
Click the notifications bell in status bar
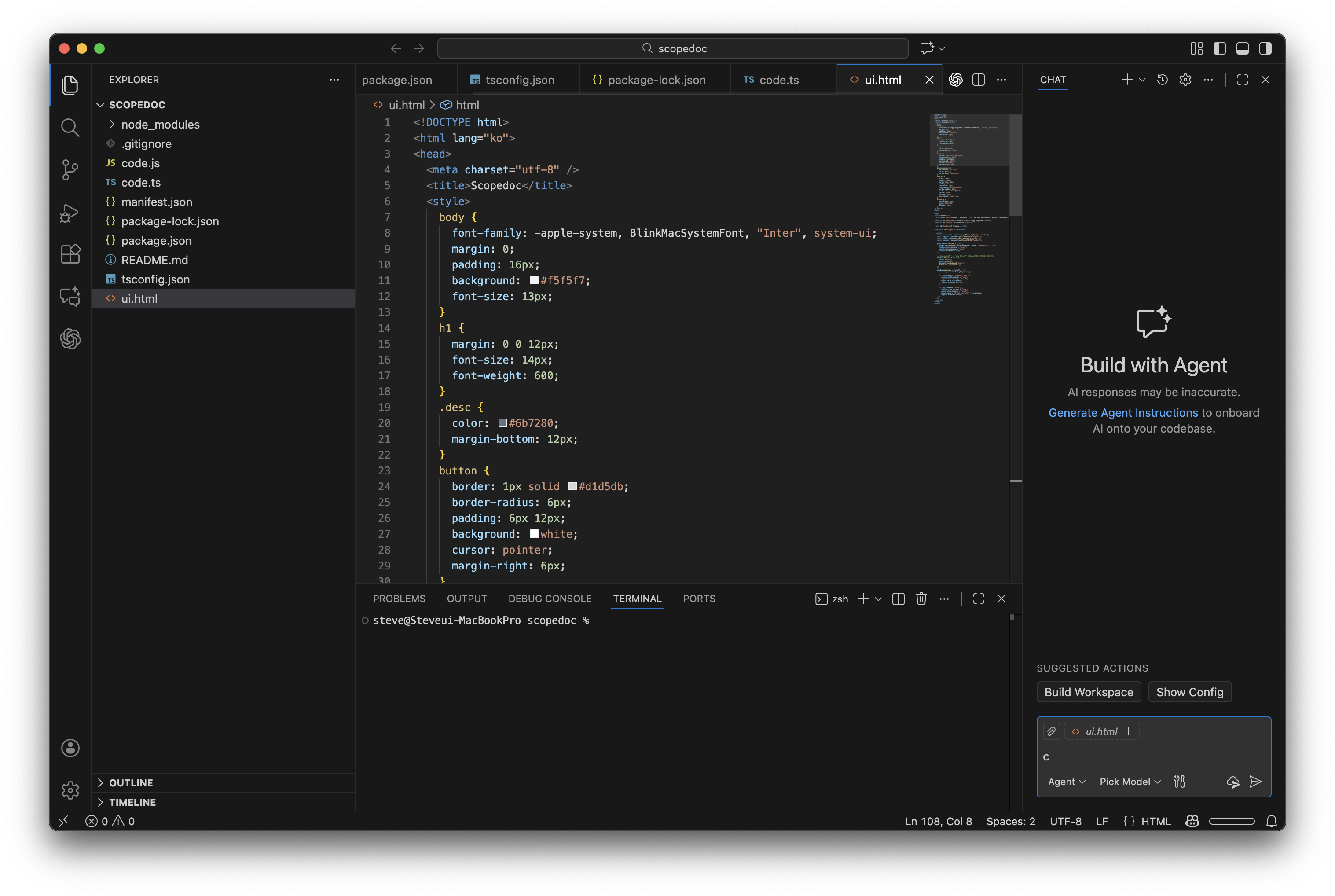pyautogui.click(x=1271, y=821)
